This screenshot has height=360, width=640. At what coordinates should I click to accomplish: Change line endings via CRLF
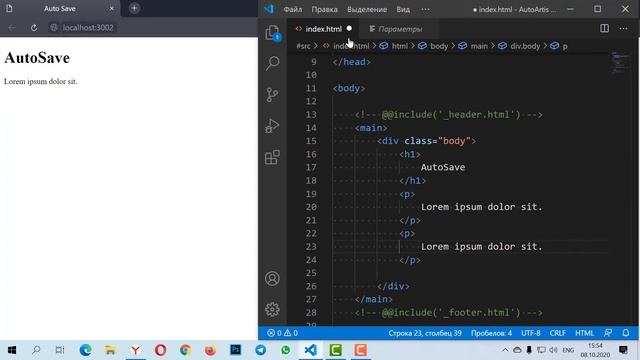(x=558, y=333)
